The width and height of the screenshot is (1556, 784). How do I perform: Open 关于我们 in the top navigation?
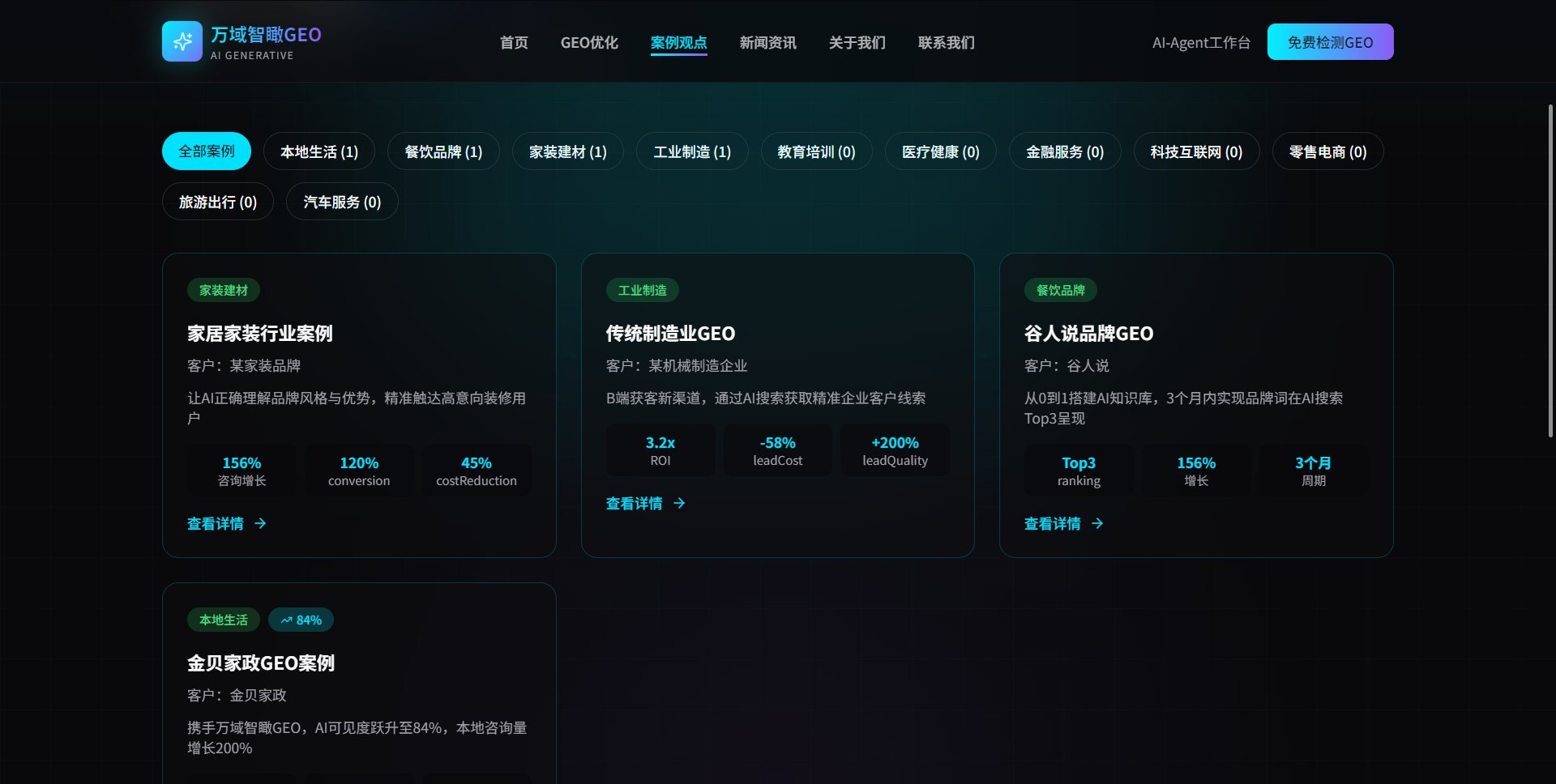click(857, 42)
